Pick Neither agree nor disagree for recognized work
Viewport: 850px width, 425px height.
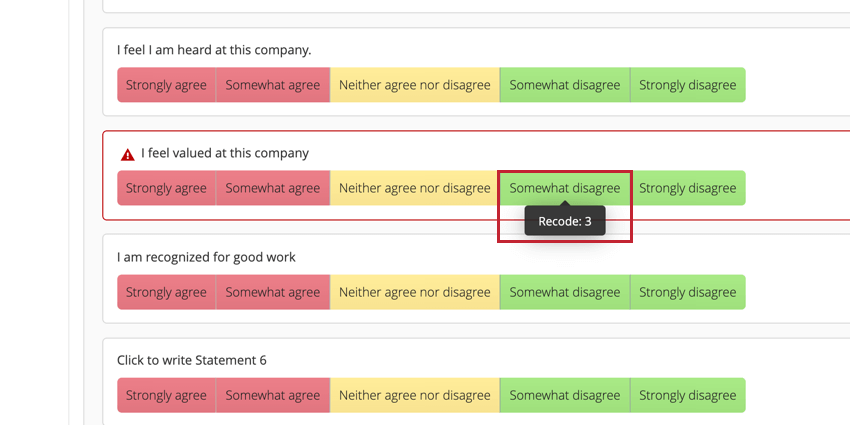pyautogui.click(x=415, y=292)
